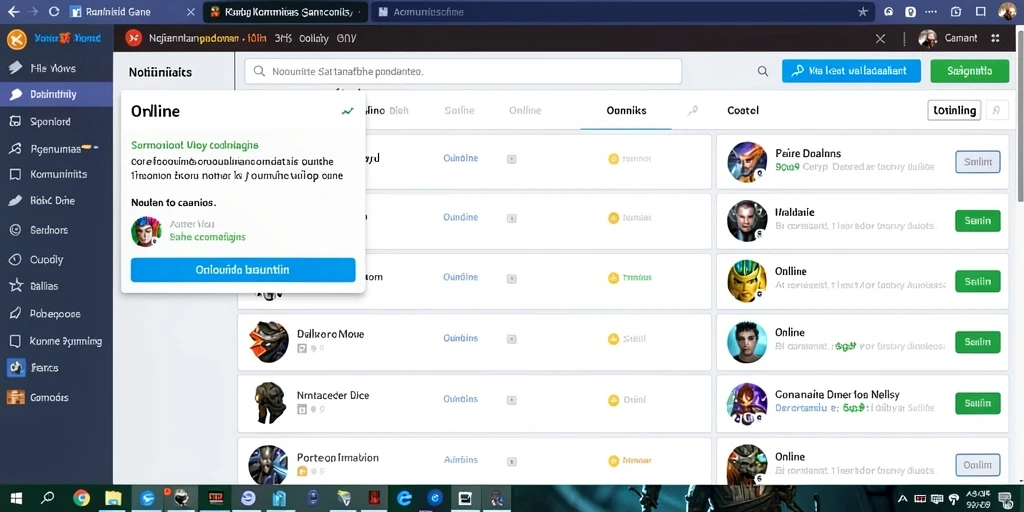Click the yellow status icon in Dalkoro Moue row
1024x512 pixels.
click(x=613, y=339)
